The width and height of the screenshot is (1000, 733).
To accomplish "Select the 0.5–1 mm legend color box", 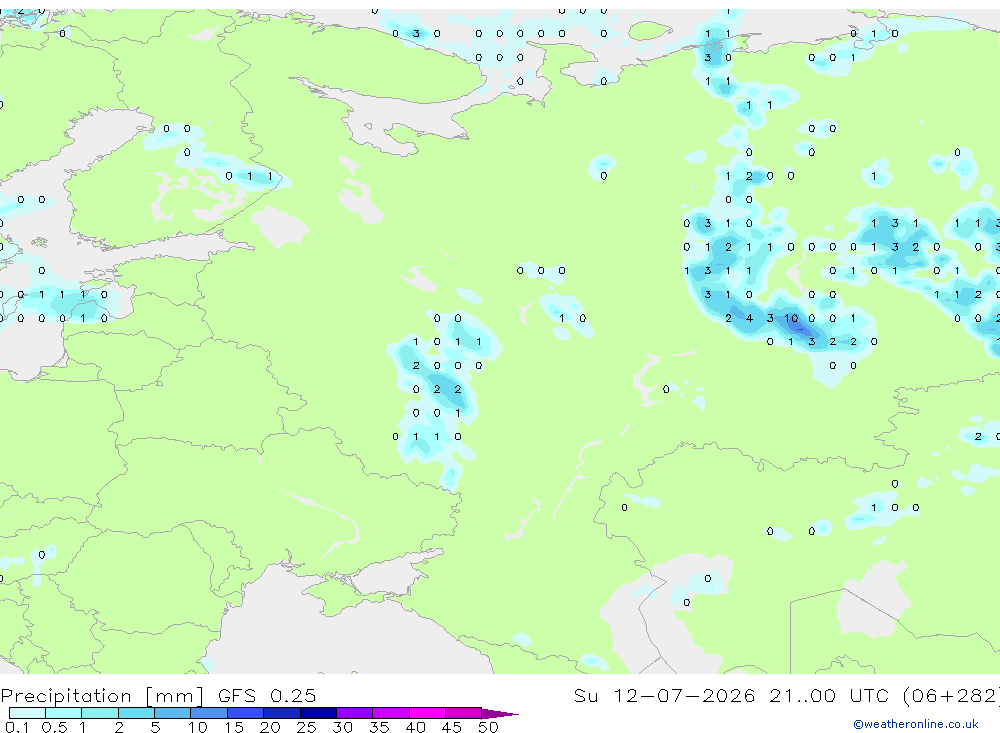I will (63, 713).
